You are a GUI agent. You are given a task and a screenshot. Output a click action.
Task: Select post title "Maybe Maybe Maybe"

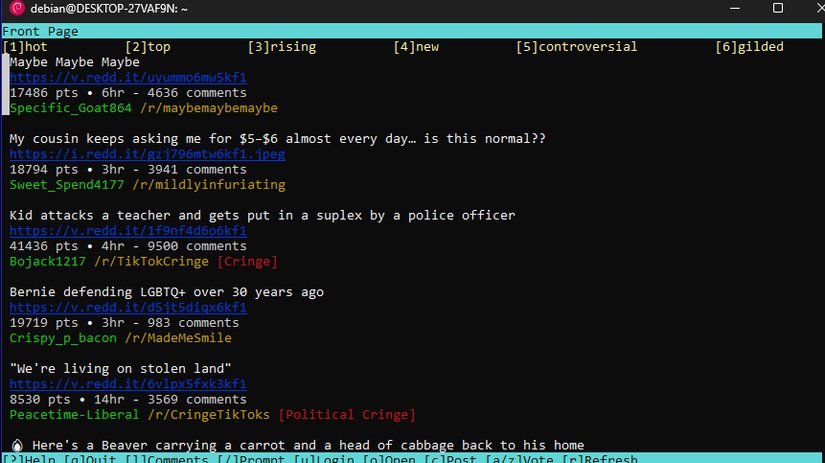[75, 62]
